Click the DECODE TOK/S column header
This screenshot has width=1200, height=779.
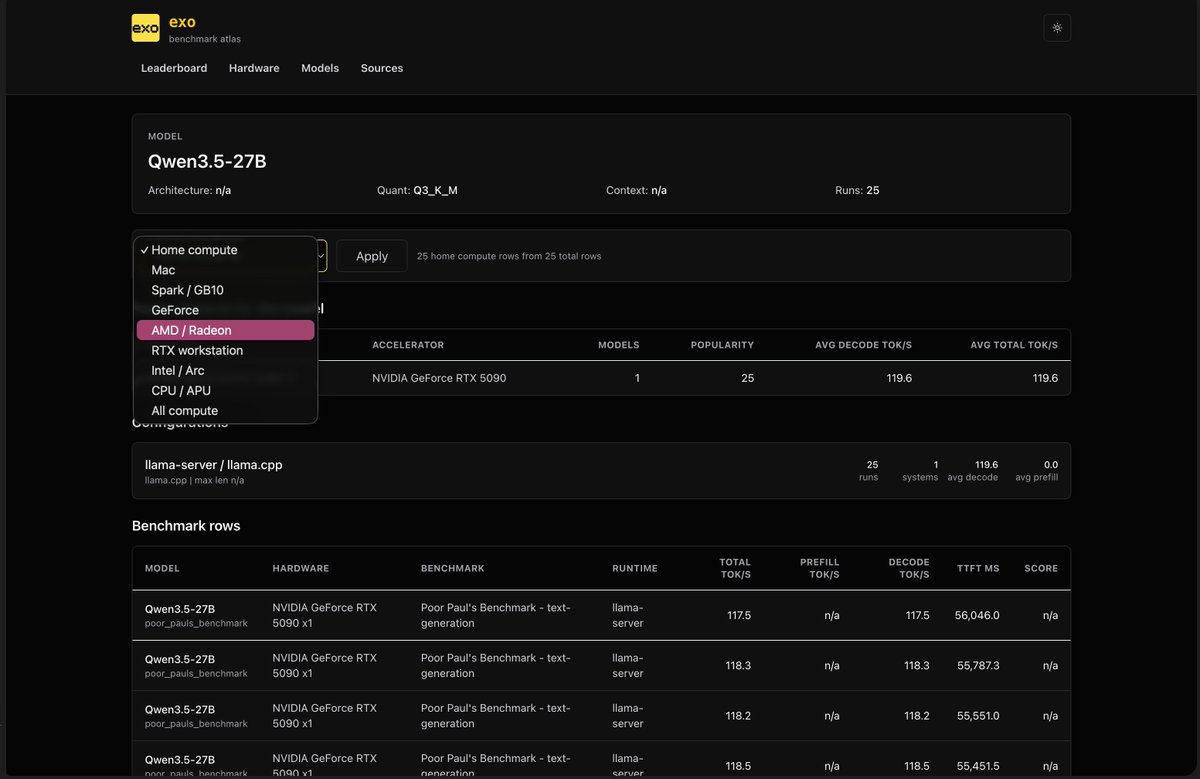pyautogui.click(x=909, y=568)
